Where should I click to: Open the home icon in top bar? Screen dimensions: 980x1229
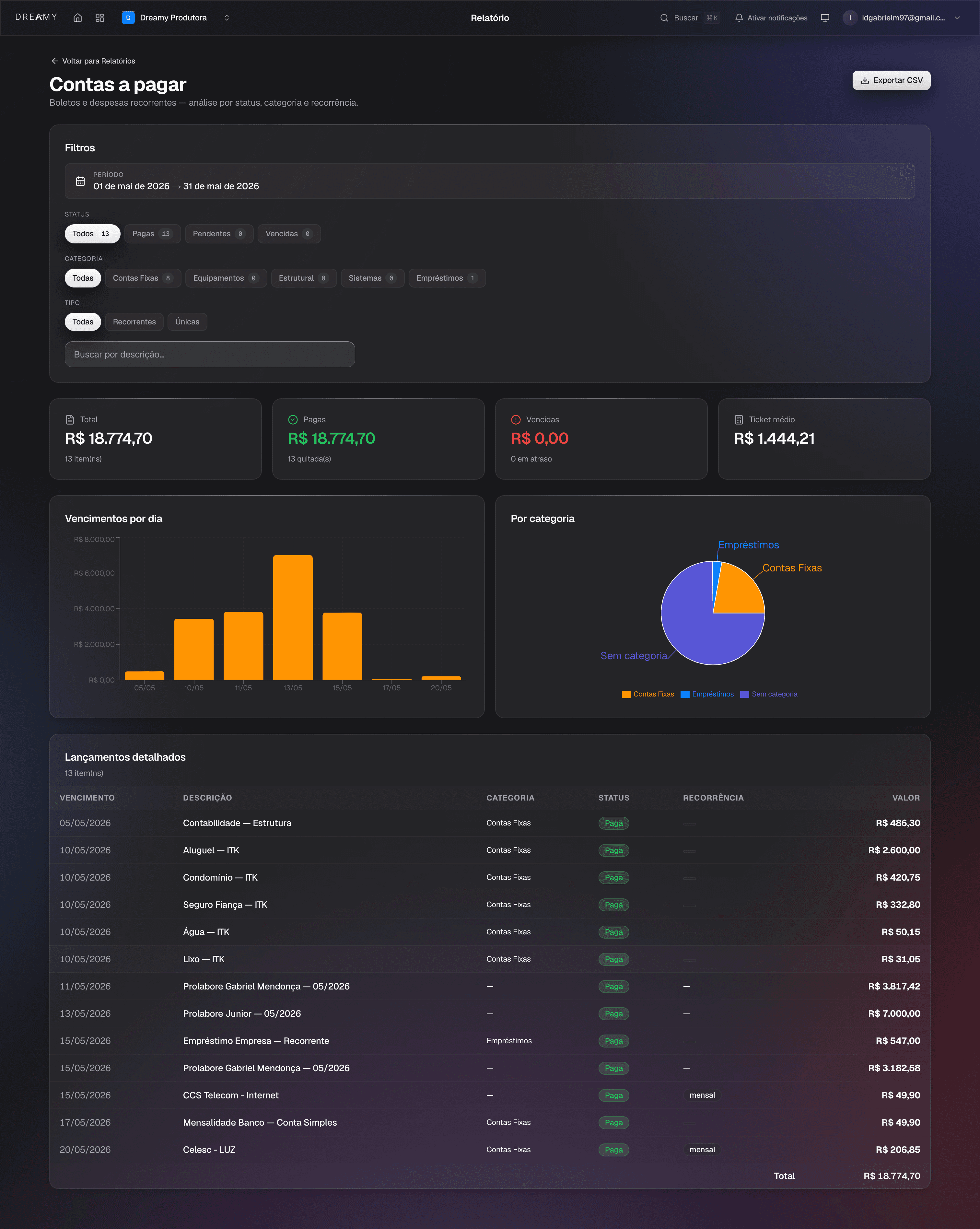tap(78, 18)
